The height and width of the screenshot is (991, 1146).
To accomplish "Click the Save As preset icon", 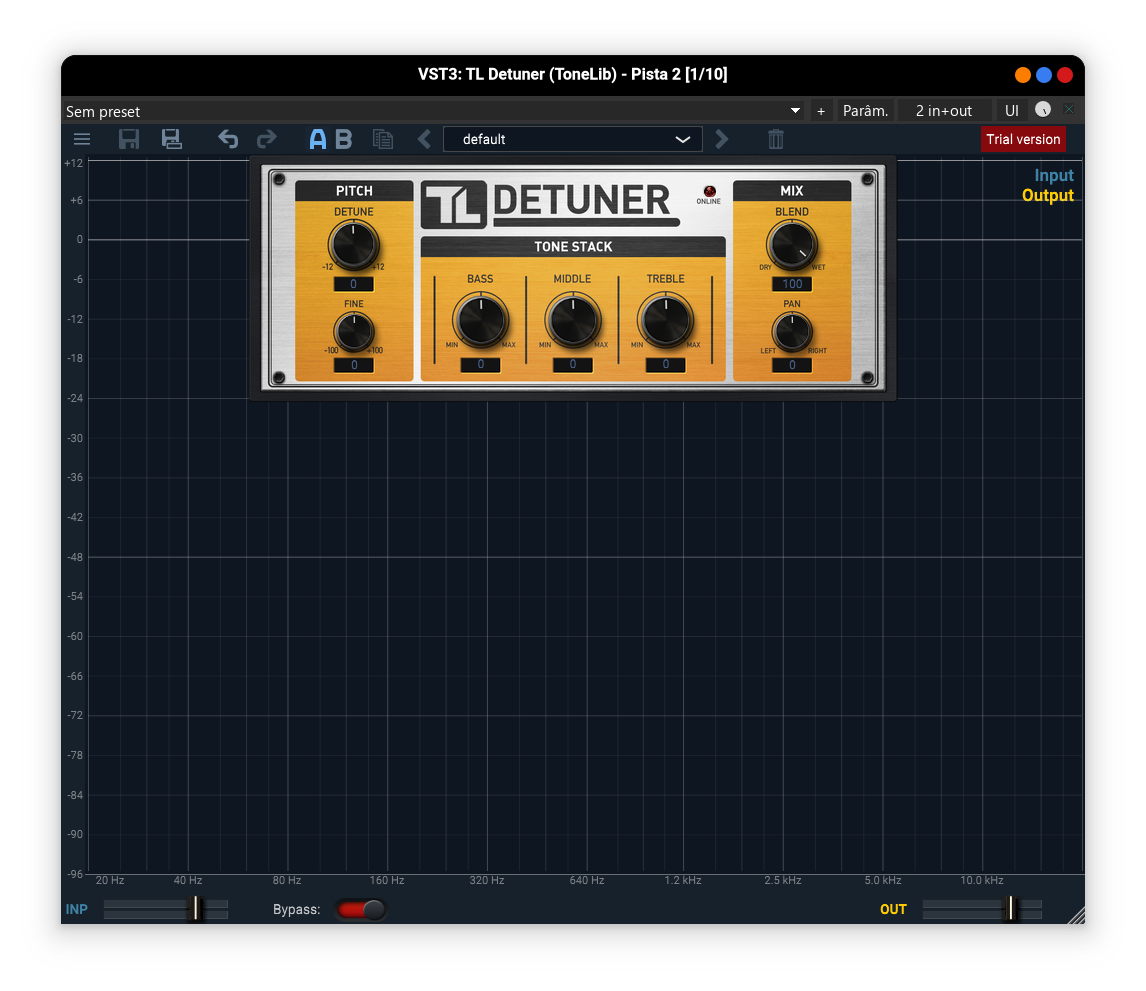I will (172, 139).
